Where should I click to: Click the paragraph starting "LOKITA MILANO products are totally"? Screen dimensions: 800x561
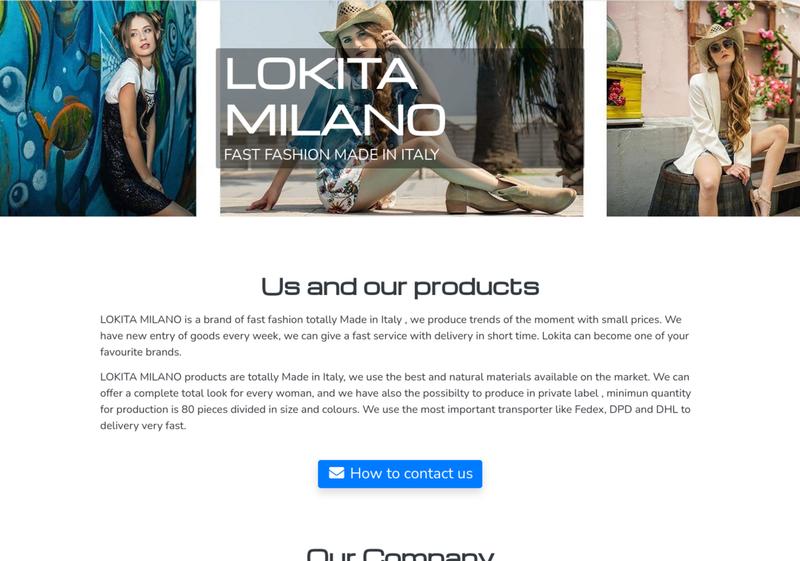[395, 401]
